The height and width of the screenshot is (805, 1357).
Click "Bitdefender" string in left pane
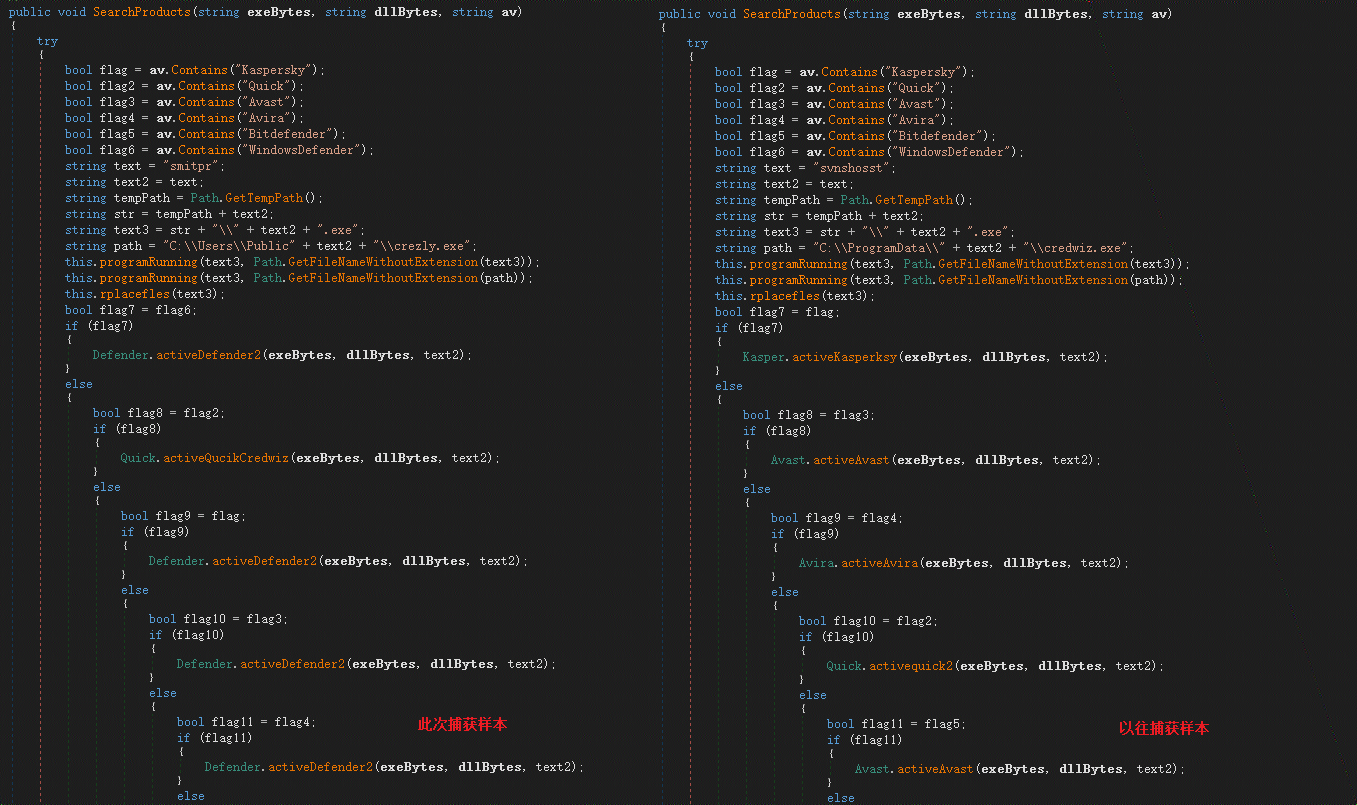pos(285,134)
